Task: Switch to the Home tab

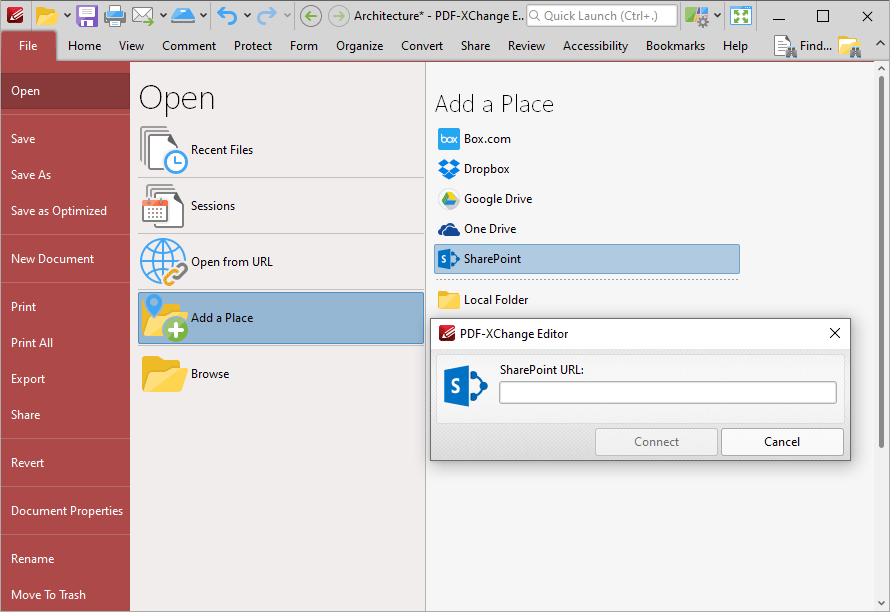Action: point(85,46)
